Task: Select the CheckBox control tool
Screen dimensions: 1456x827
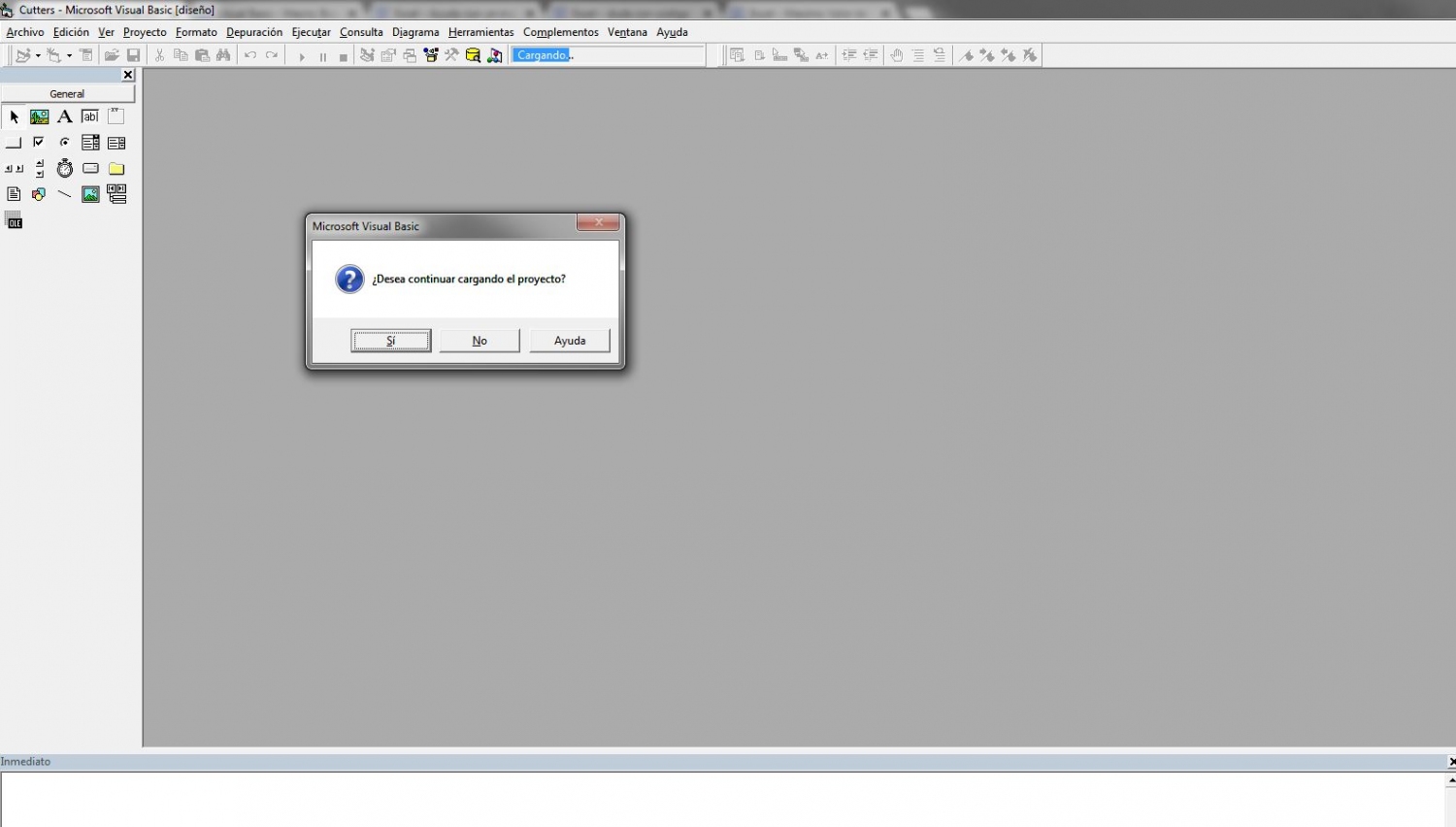Action: (x=39, y=143)
